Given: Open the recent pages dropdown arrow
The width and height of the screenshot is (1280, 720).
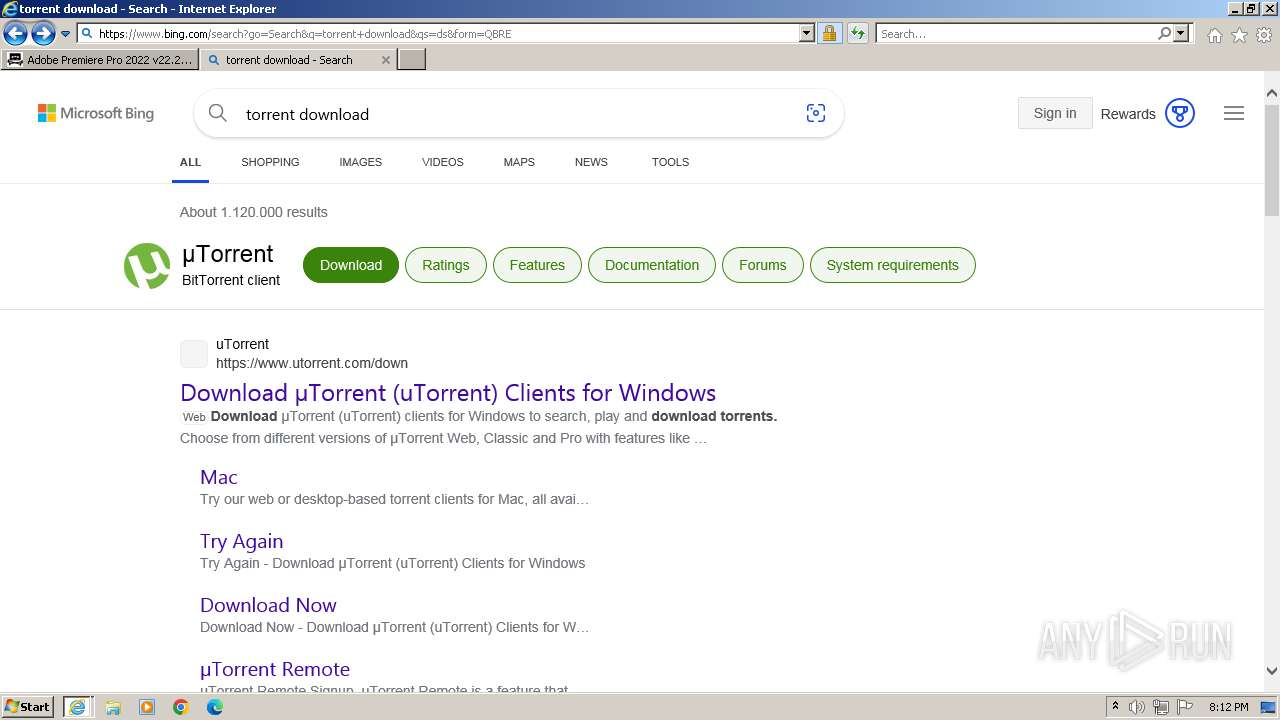Looking at the screenshot, I should coord(66,34).
